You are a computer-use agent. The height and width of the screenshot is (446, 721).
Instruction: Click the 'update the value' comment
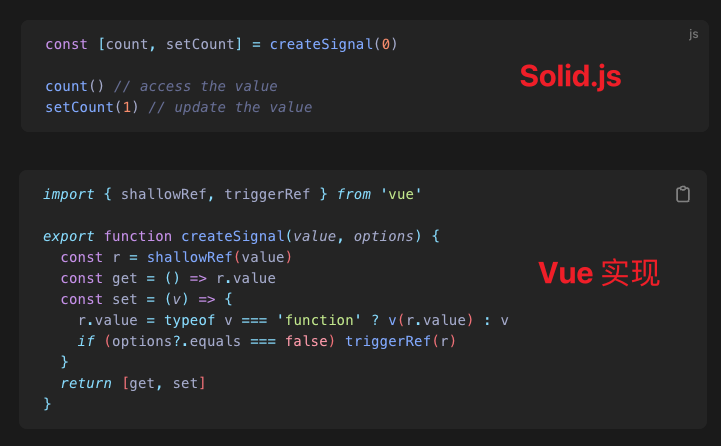pos(230,107)
